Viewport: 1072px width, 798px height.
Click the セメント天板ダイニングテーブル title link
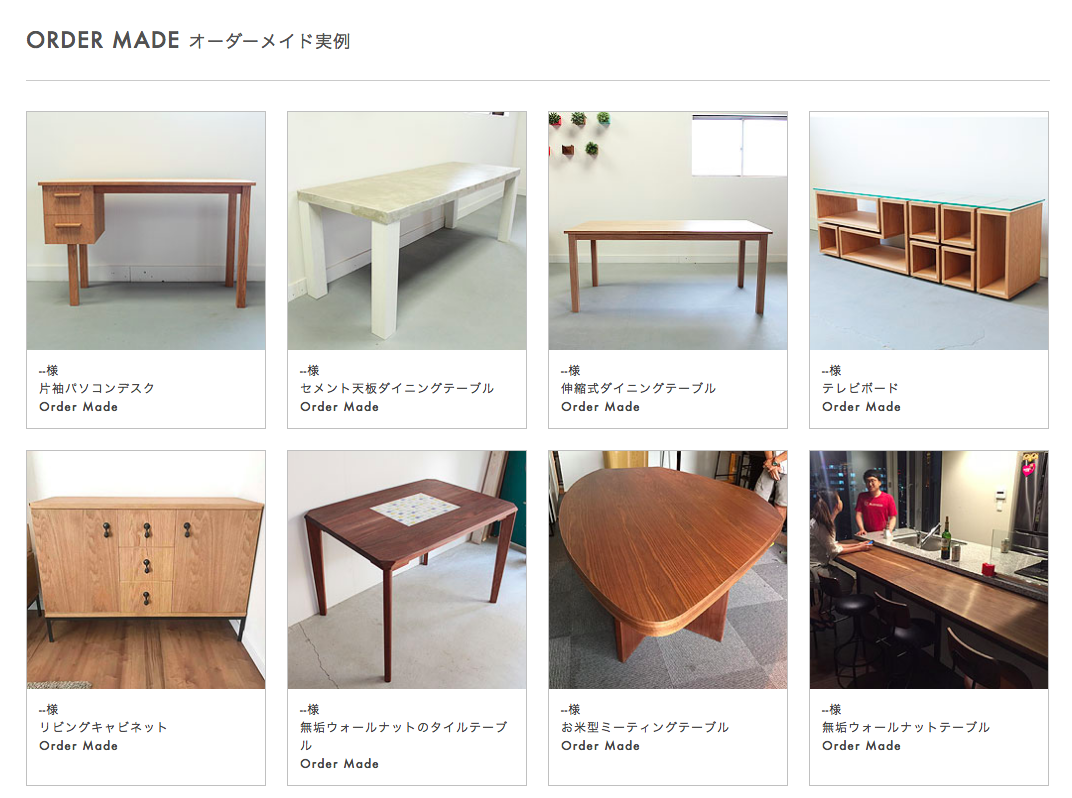click(397, 388)
